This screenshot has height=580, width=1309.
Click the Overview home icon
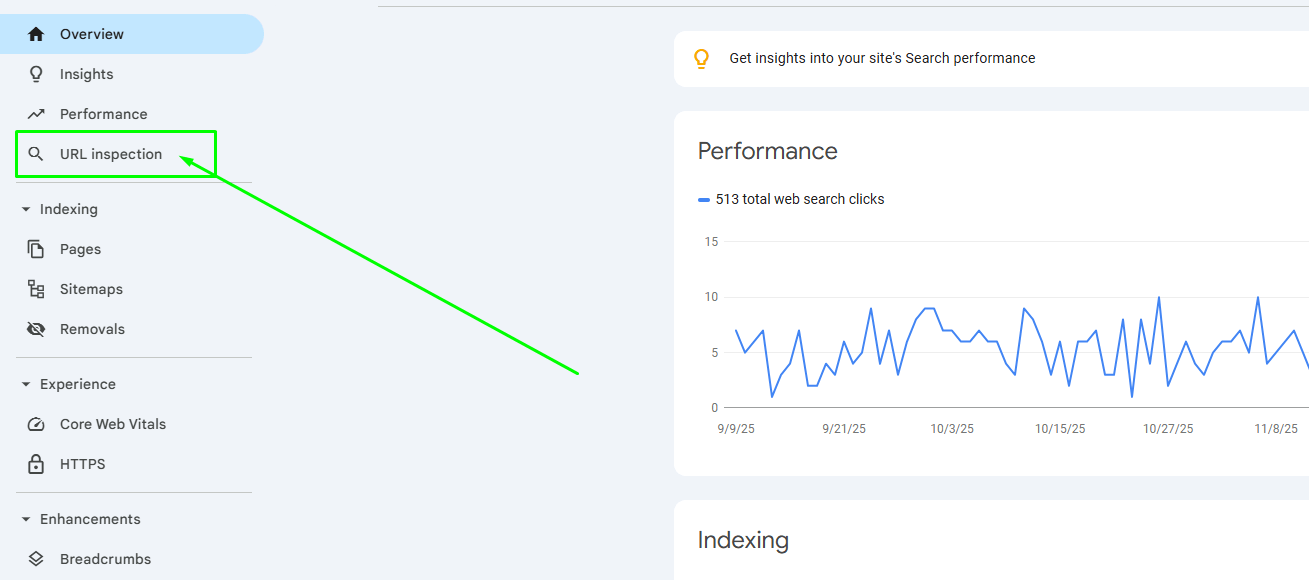[36, 34]
